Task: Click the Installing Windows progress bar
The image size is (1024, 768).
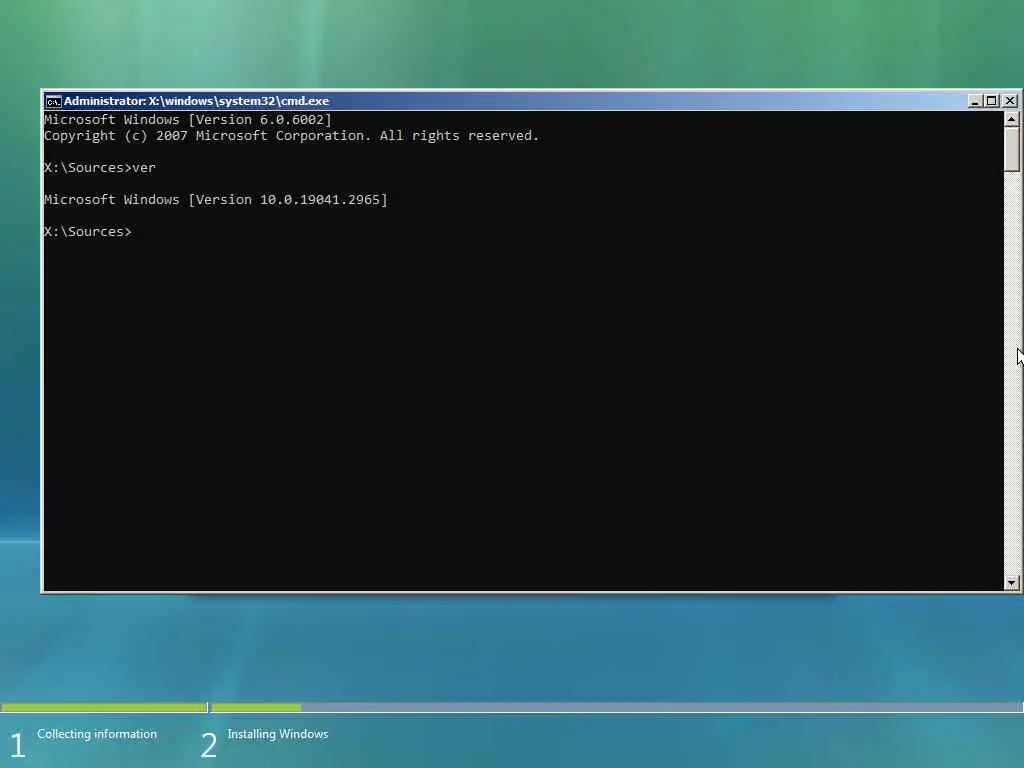Action: [616, 707]
